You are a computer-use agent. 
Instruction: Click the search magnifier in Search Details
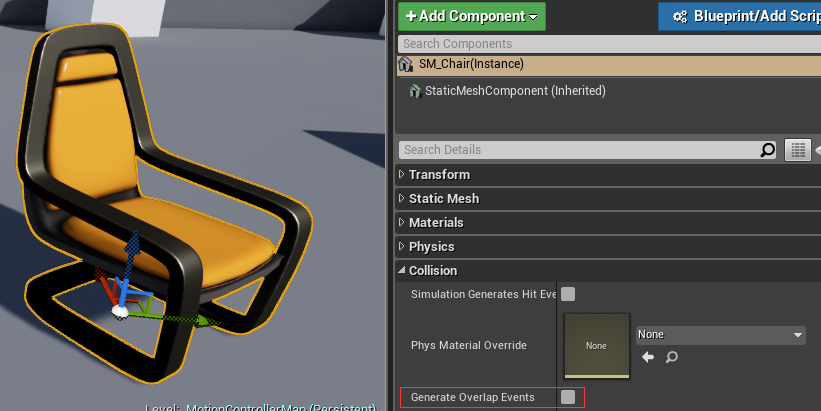(x=767, y=150)
